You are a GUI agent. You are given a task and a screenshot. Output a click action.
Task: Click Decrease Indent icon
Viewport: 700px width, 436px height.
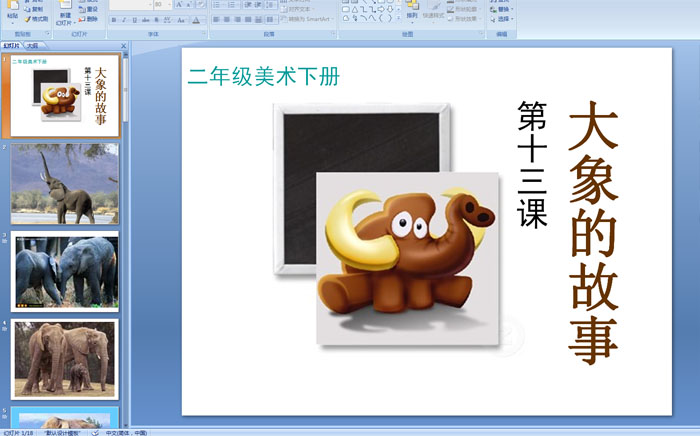[x=248, y=5]
